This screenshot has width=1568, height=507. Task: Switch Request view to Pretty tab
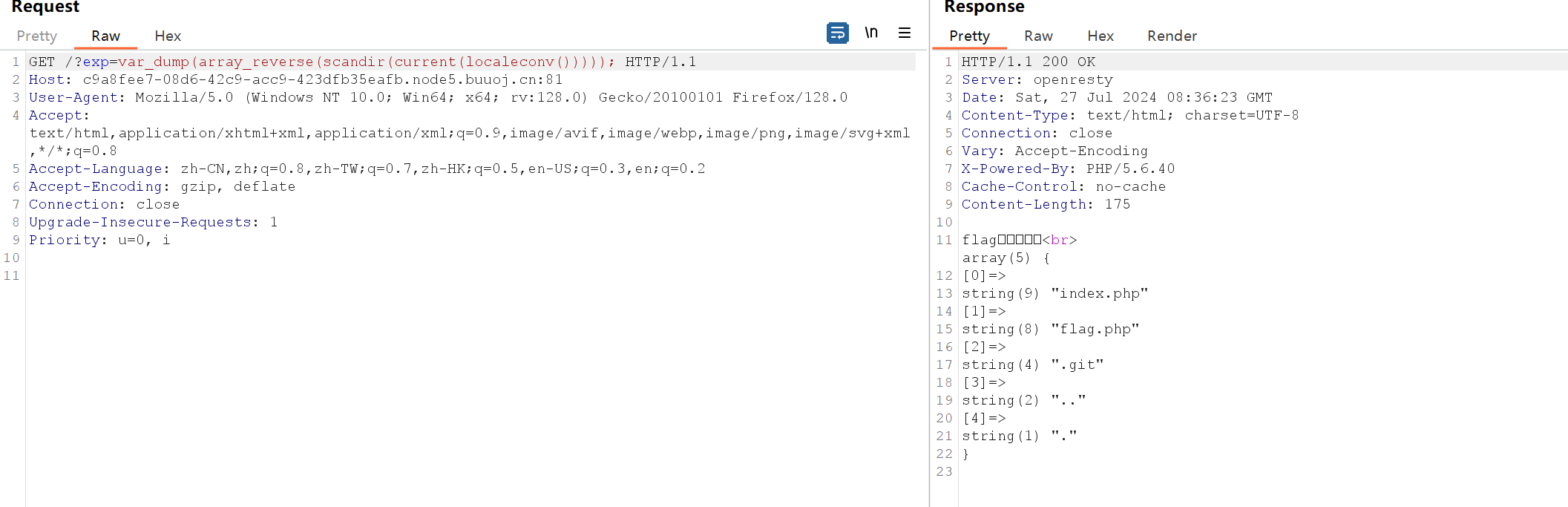click(x=36, y=36)
